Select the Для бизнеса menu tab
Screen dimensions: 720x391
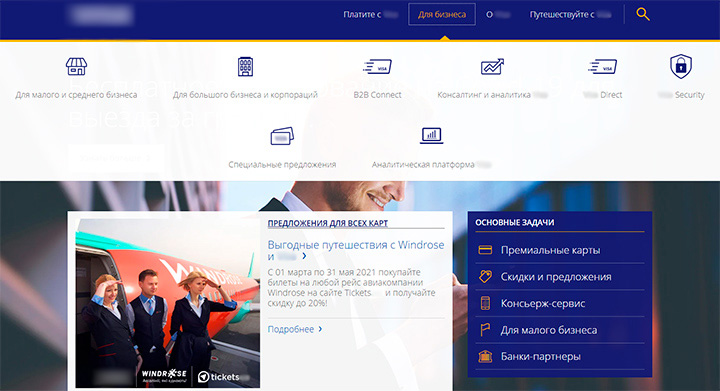(x=442, y=15)
